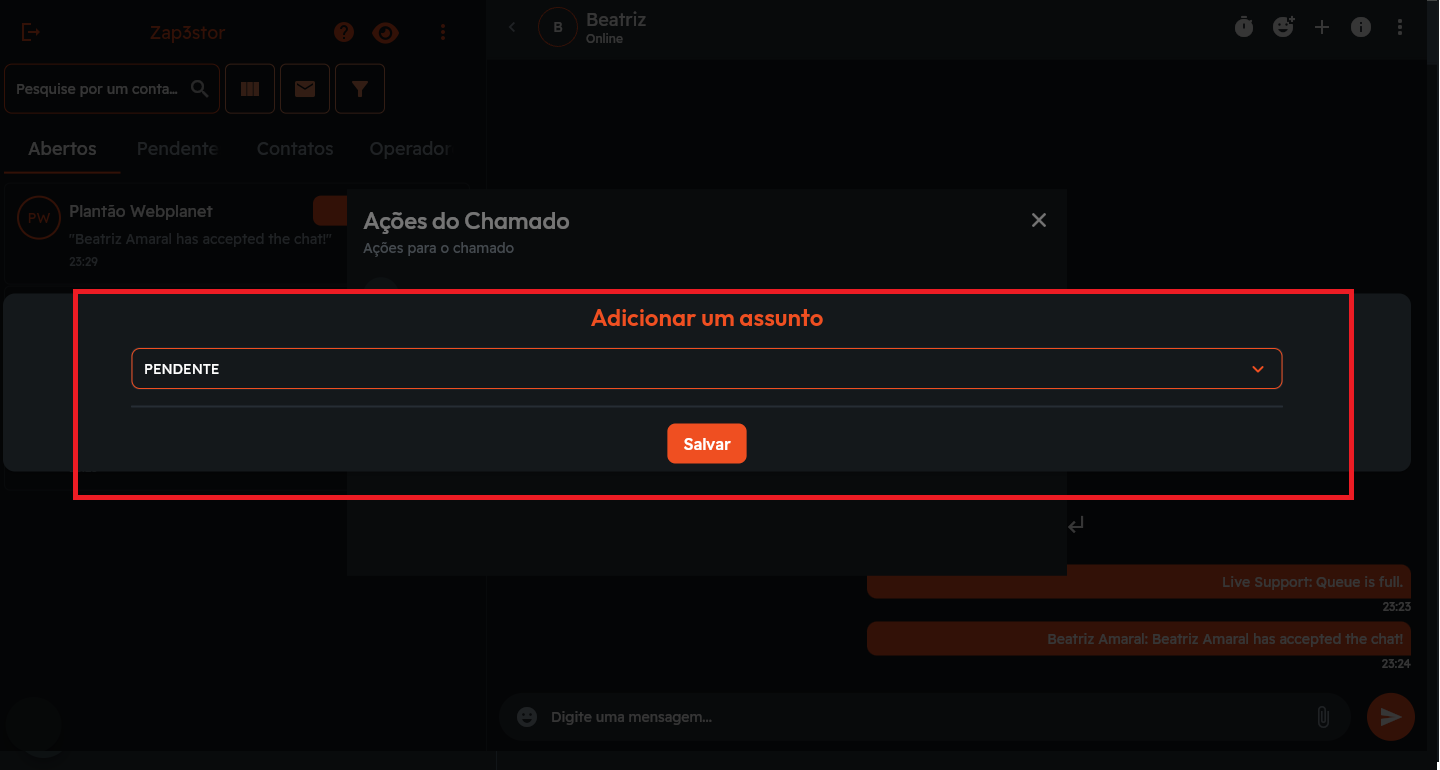Click the envelope mail icon button
This screenshot has height=770, width=1440.
click(x=305, y=89)
